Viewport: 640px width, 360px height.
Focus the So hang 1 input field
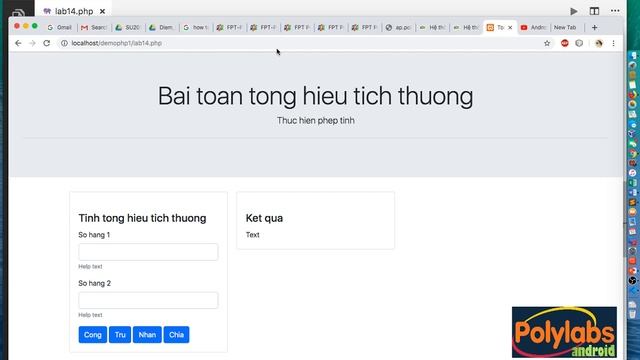pyautogui.click(x=148, y=252)
